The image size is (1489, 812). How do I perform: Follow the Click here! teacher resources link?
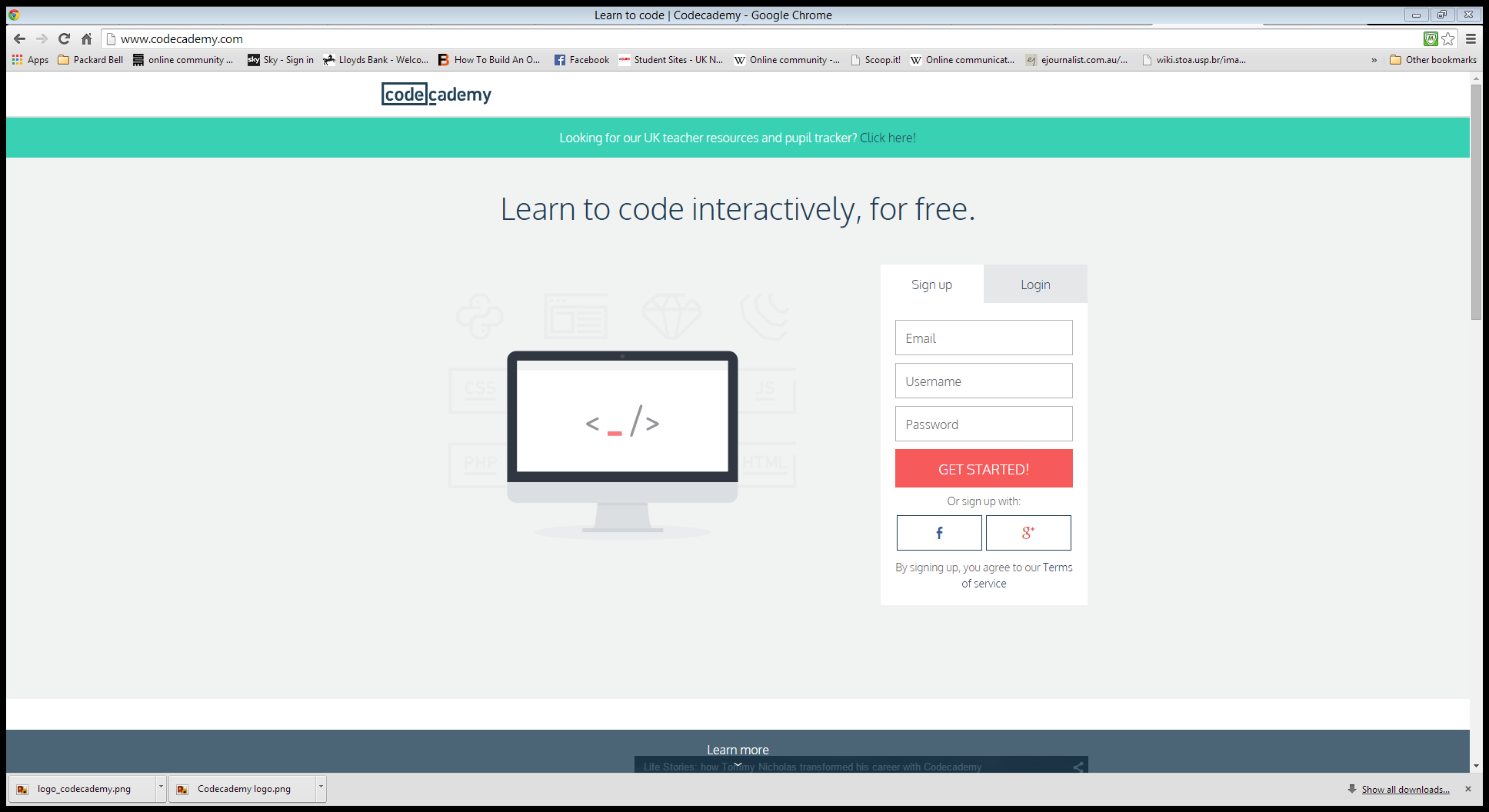tap(888, 138)
